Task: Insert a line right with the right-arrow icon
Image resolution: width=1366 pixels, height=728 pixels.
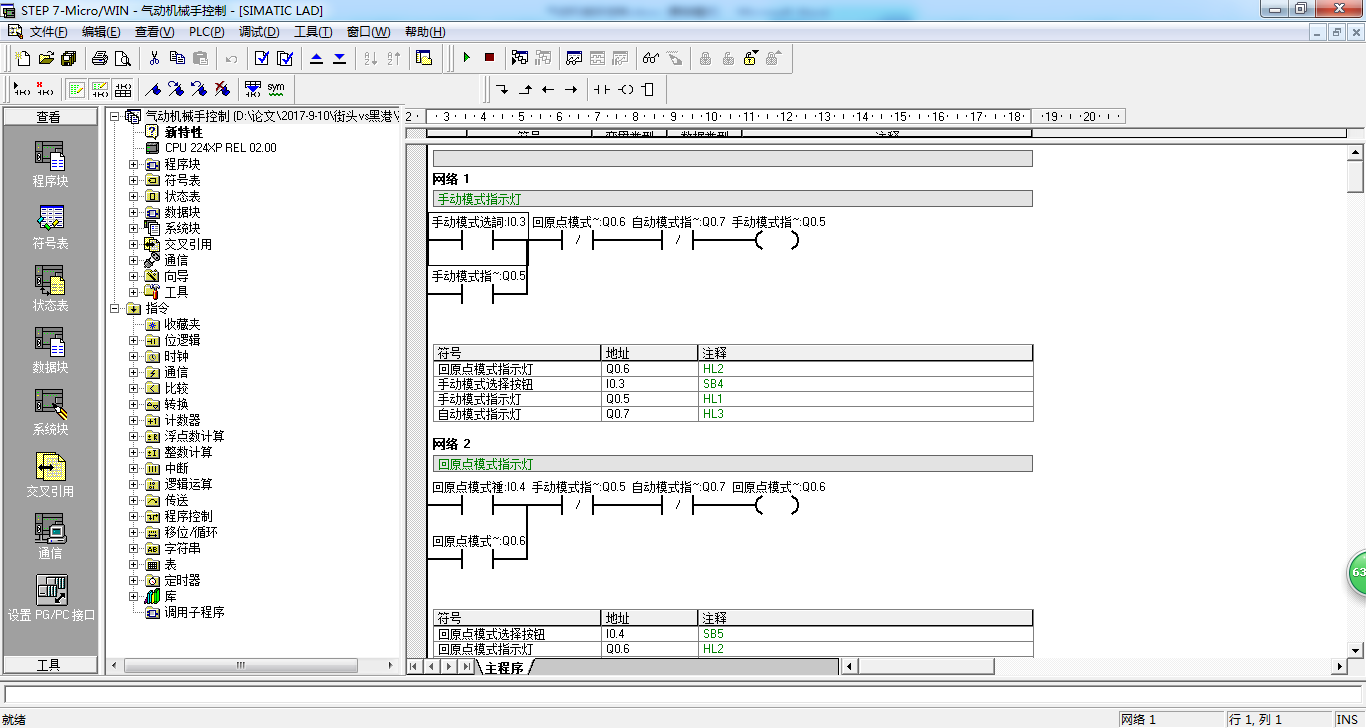Action: coord(571,89)
